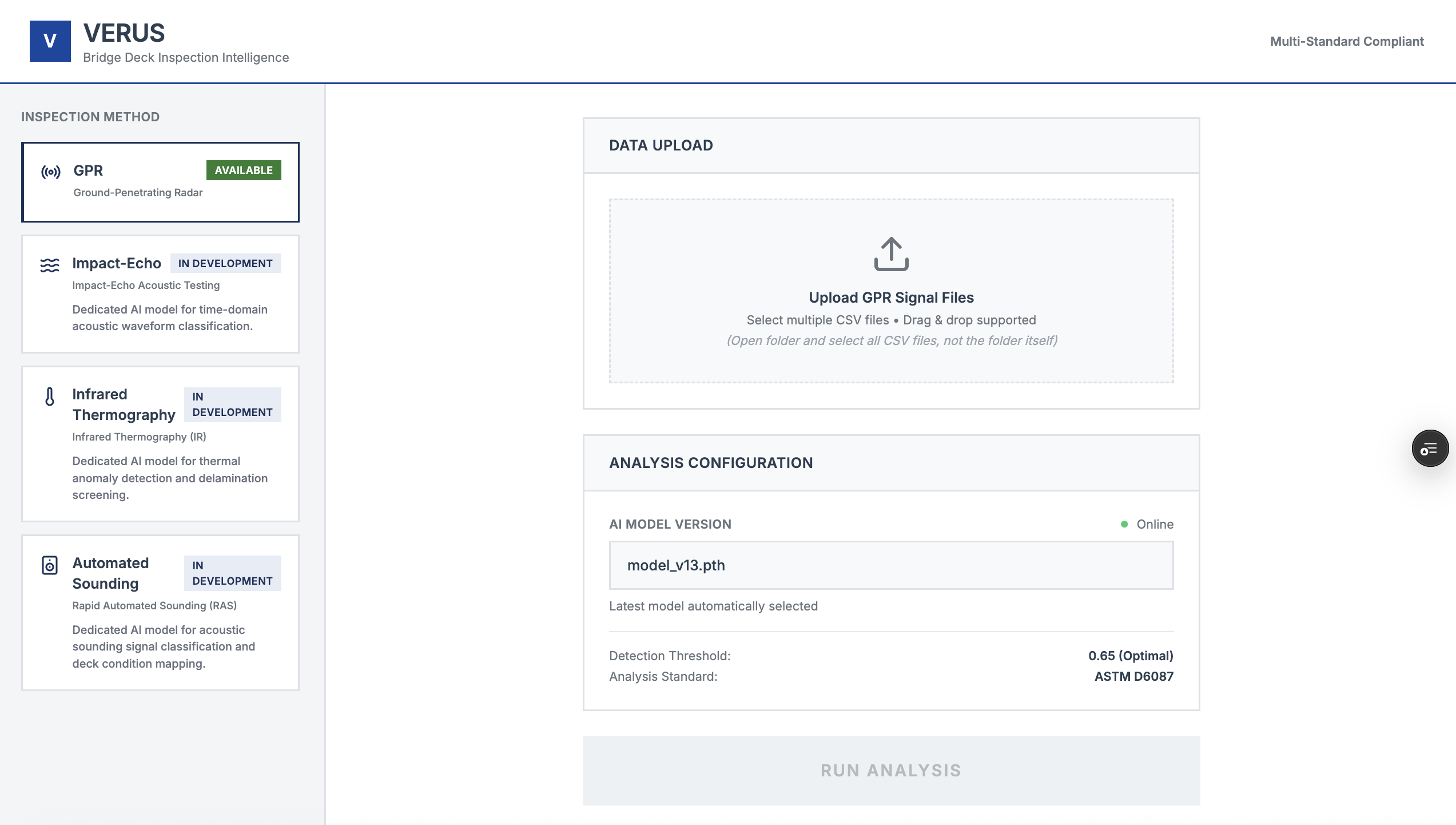This screenshot has height=825, width=1456.
Task: Click Latest model automatically selected note
Action: tap(713, 606)
